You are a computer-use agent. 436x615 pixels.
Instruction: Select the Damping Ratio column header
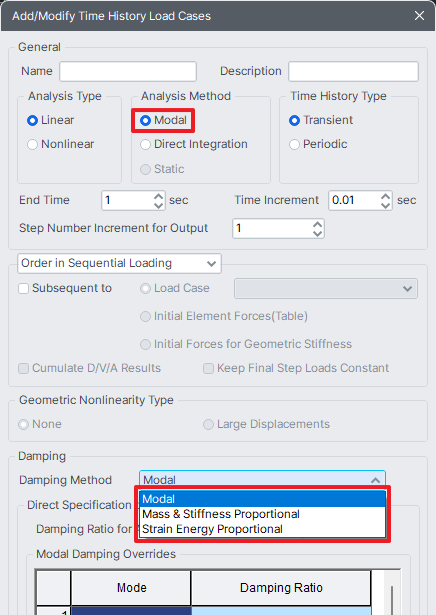[281, 588]
